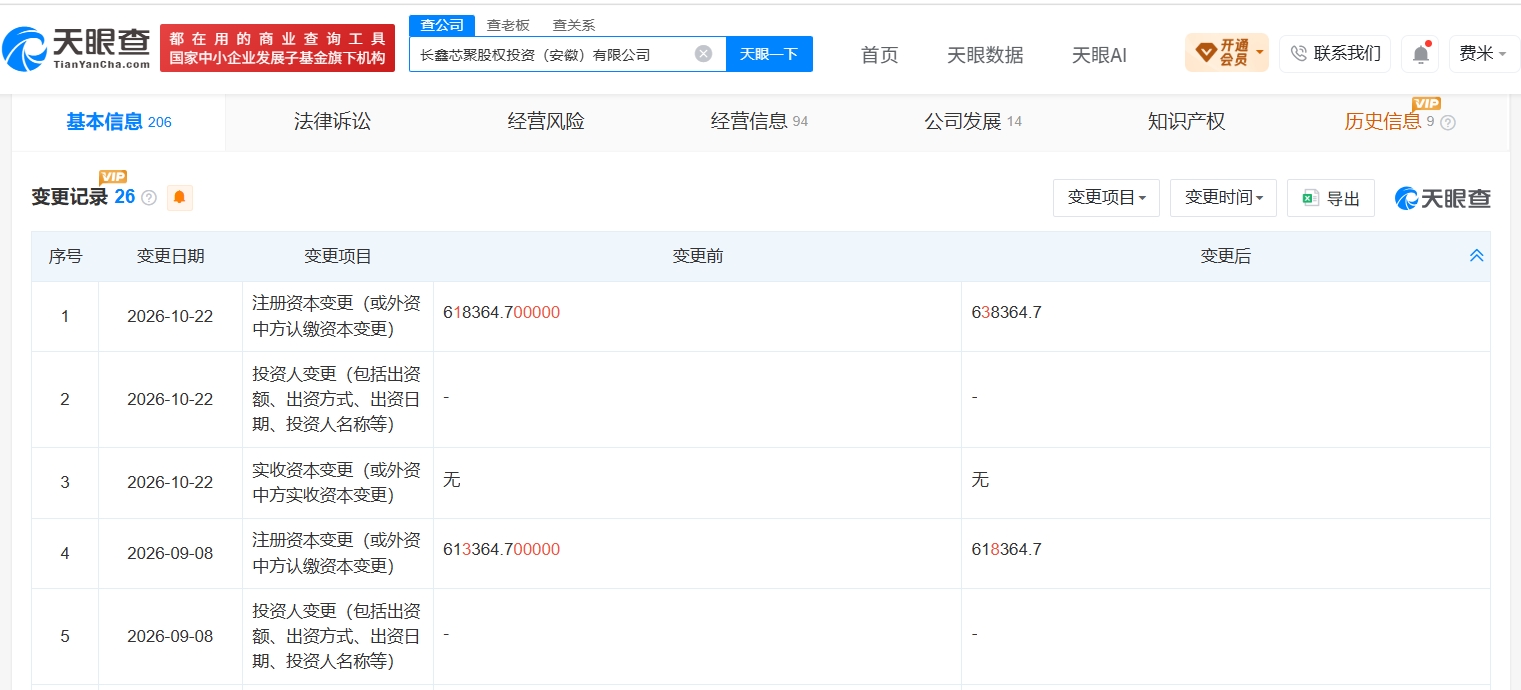
Task: Open the 变更项目 filter dropdown
Action: [1106, 198]
